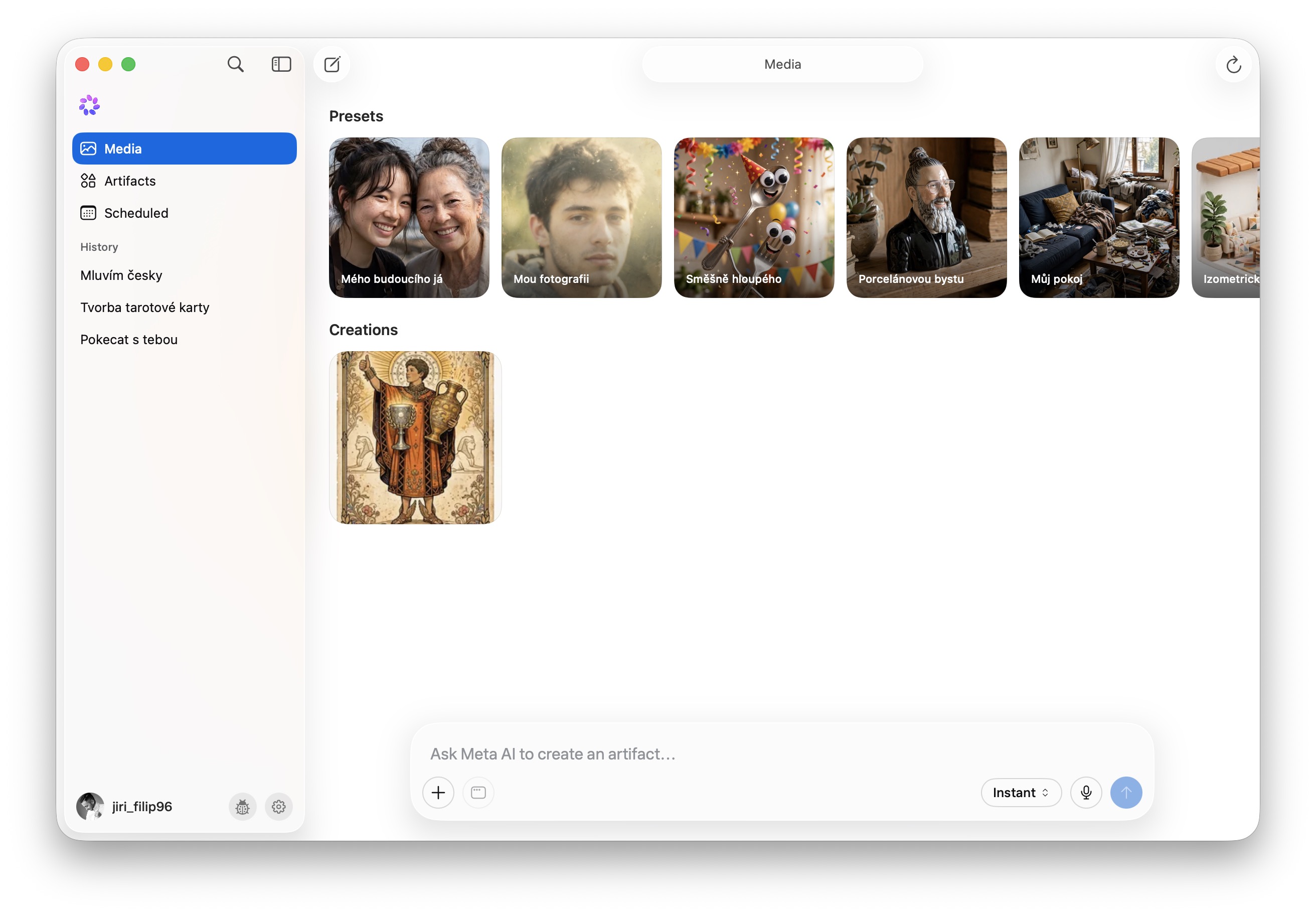This screenshot has width=1316, height=915.
Task: Activate the microphone voice input
Action: (1086, 792)
